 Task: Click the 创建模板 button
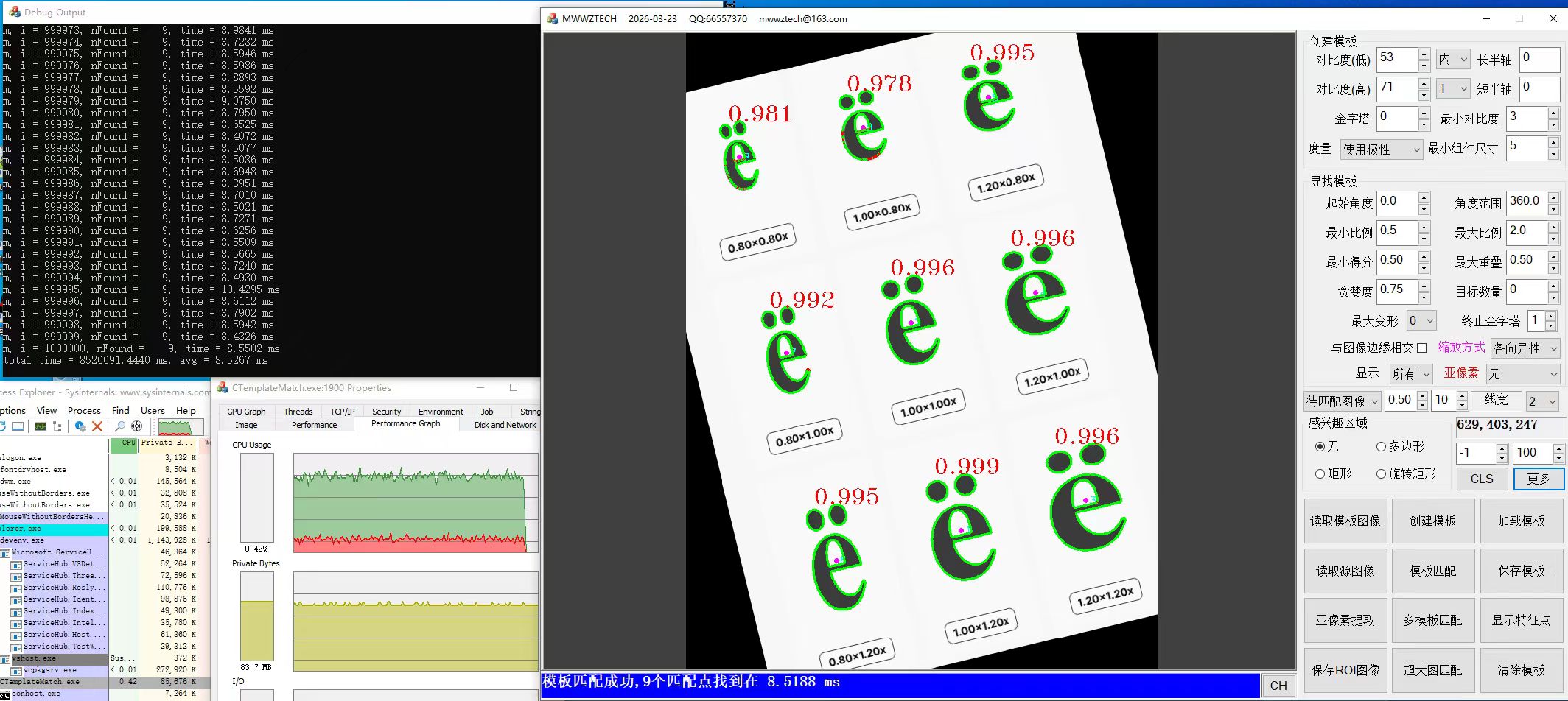pos(1433,521)
